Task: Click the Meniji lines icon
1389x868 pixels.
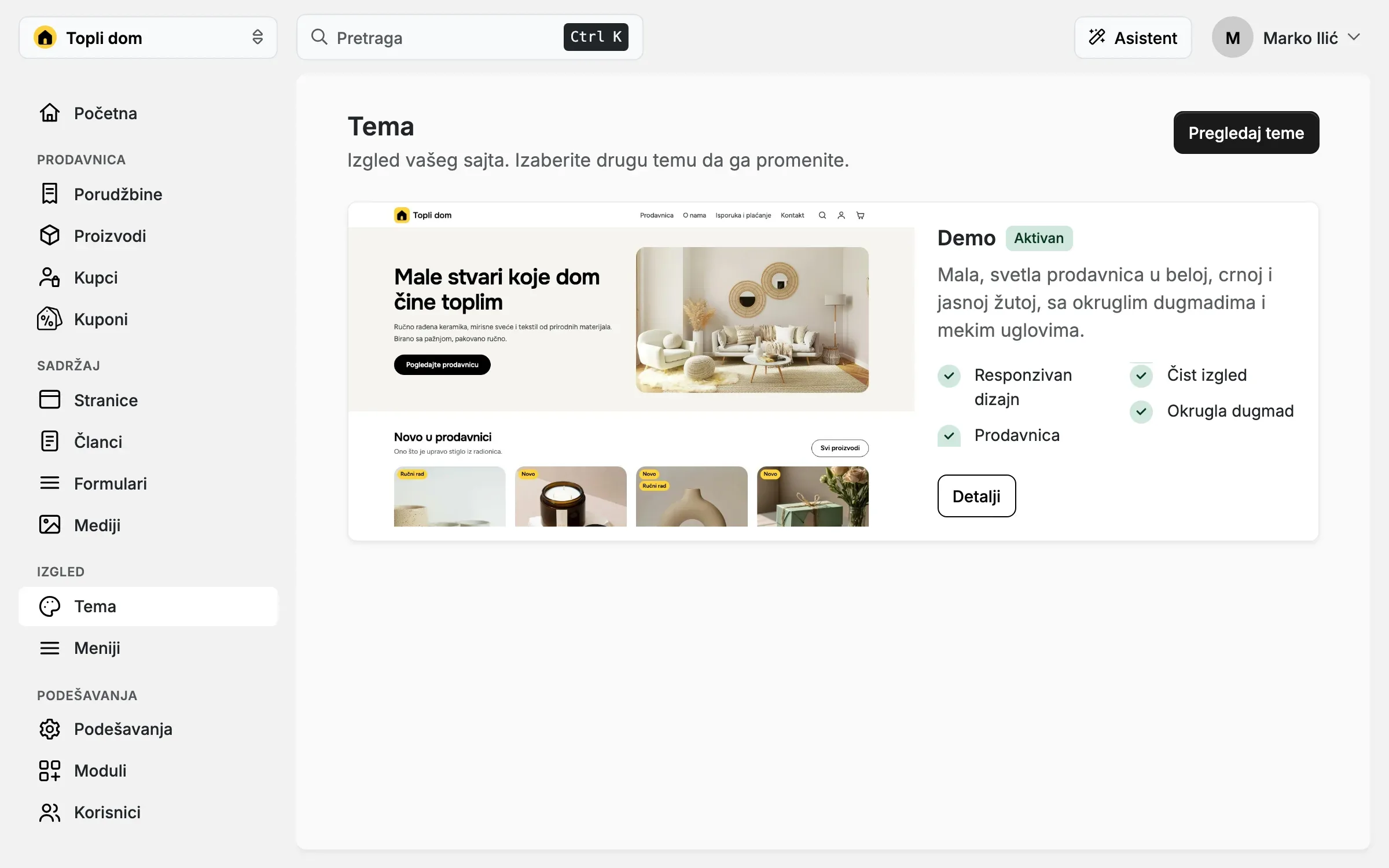Action: [x=50, y=648]
